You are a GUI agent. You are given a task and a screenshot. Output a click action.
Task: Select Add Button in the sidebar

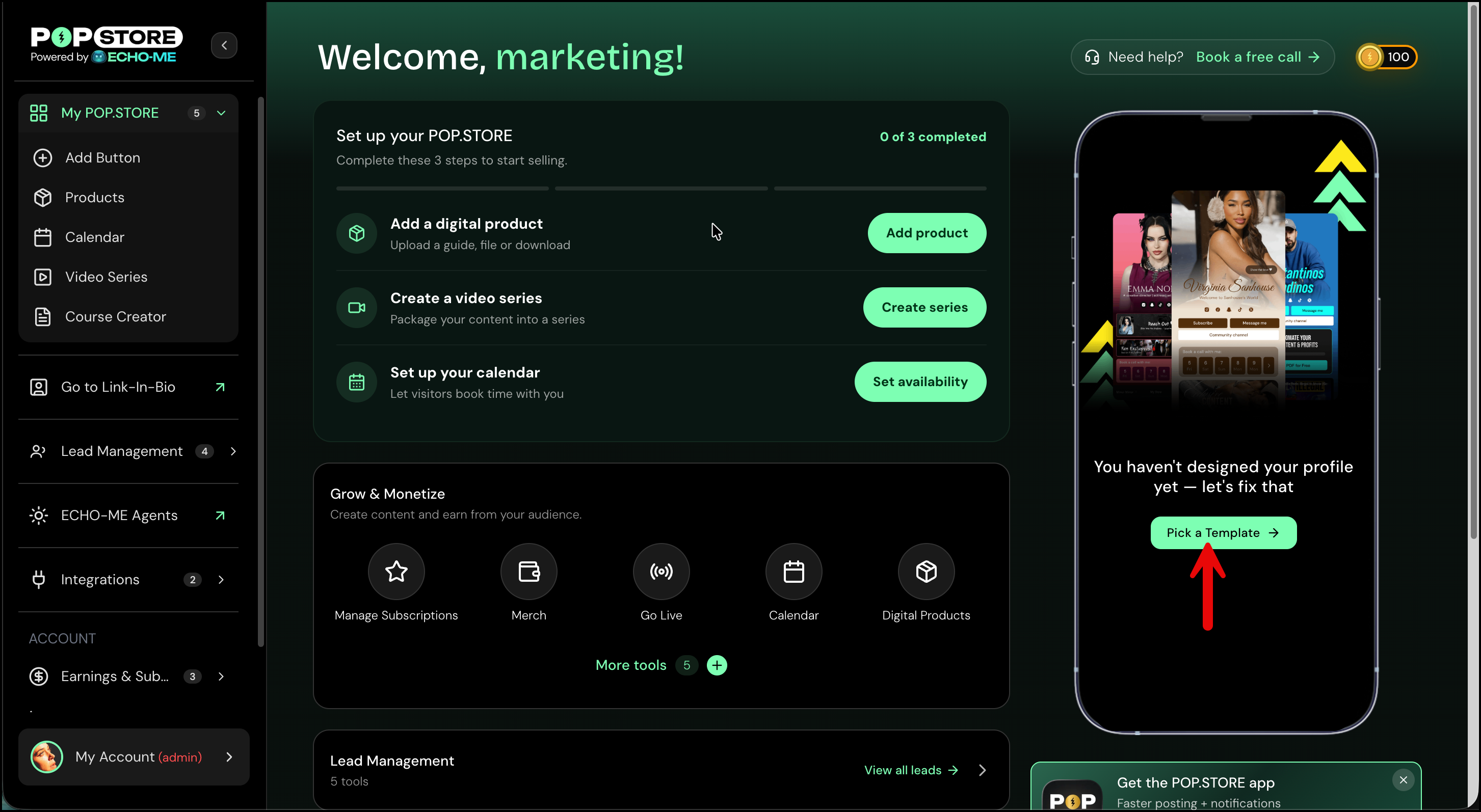coord(128,158)
